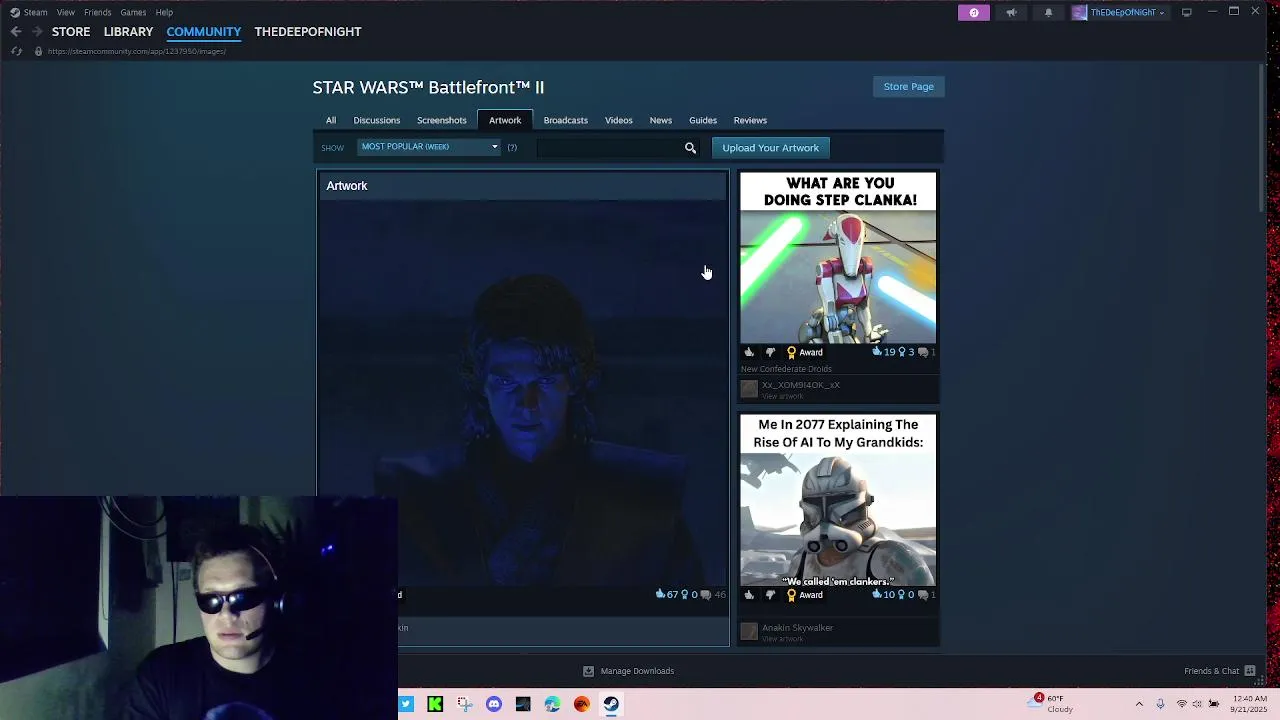Screen dimensions: 1280x720
Task: Select the Artwork tab
Action: tap(505, 120)
